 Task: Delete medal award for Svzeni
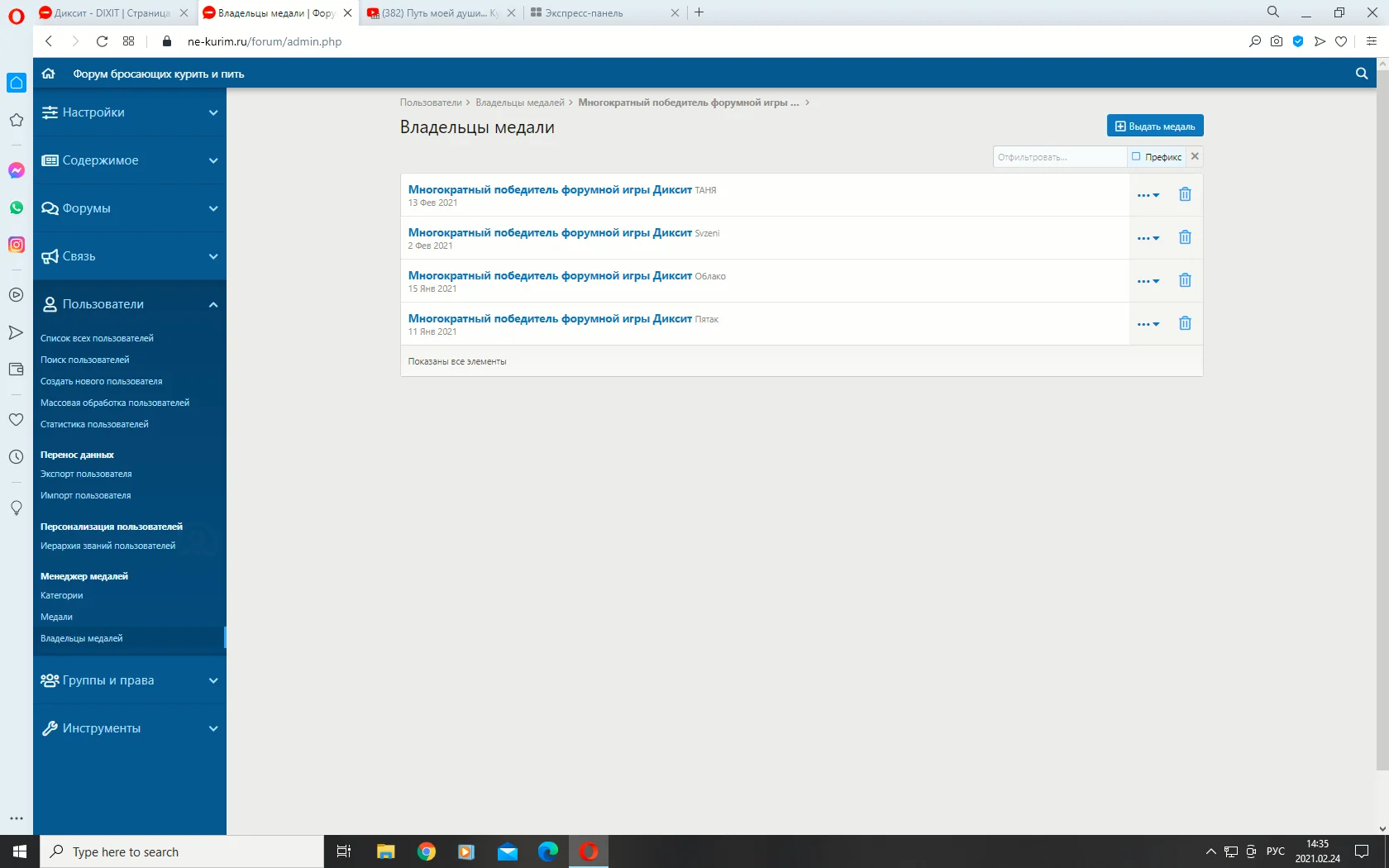coord(1185,237)
